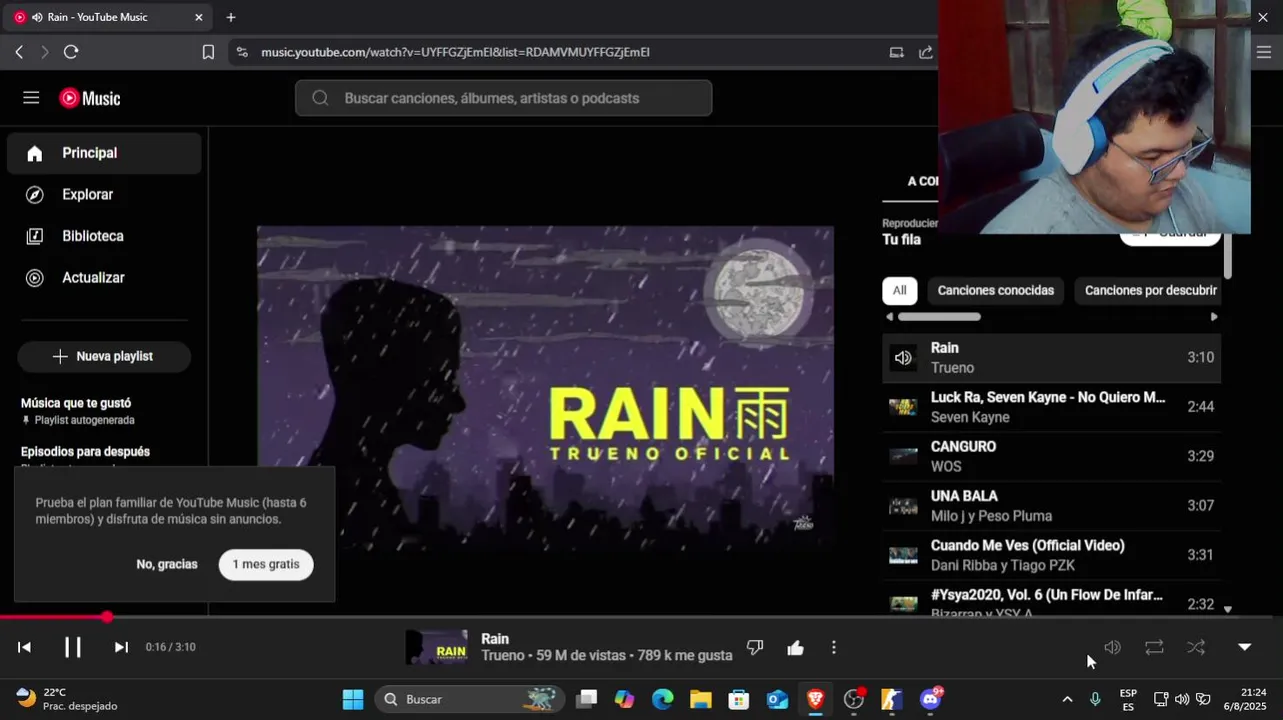Open Microsoft Edge from taskbar

[663, 699]
